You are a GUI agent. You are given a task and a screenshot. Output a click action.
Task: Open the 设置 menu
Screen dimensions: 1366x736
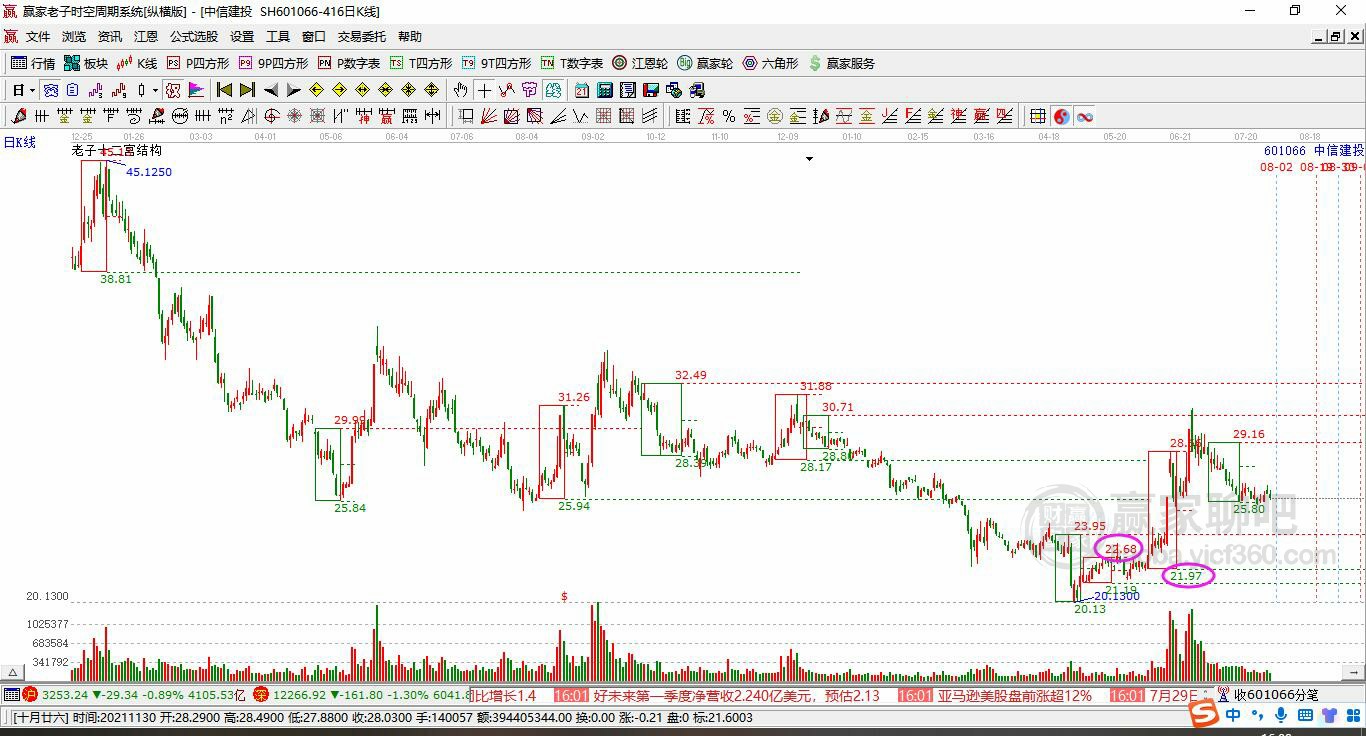click(242, 37)
